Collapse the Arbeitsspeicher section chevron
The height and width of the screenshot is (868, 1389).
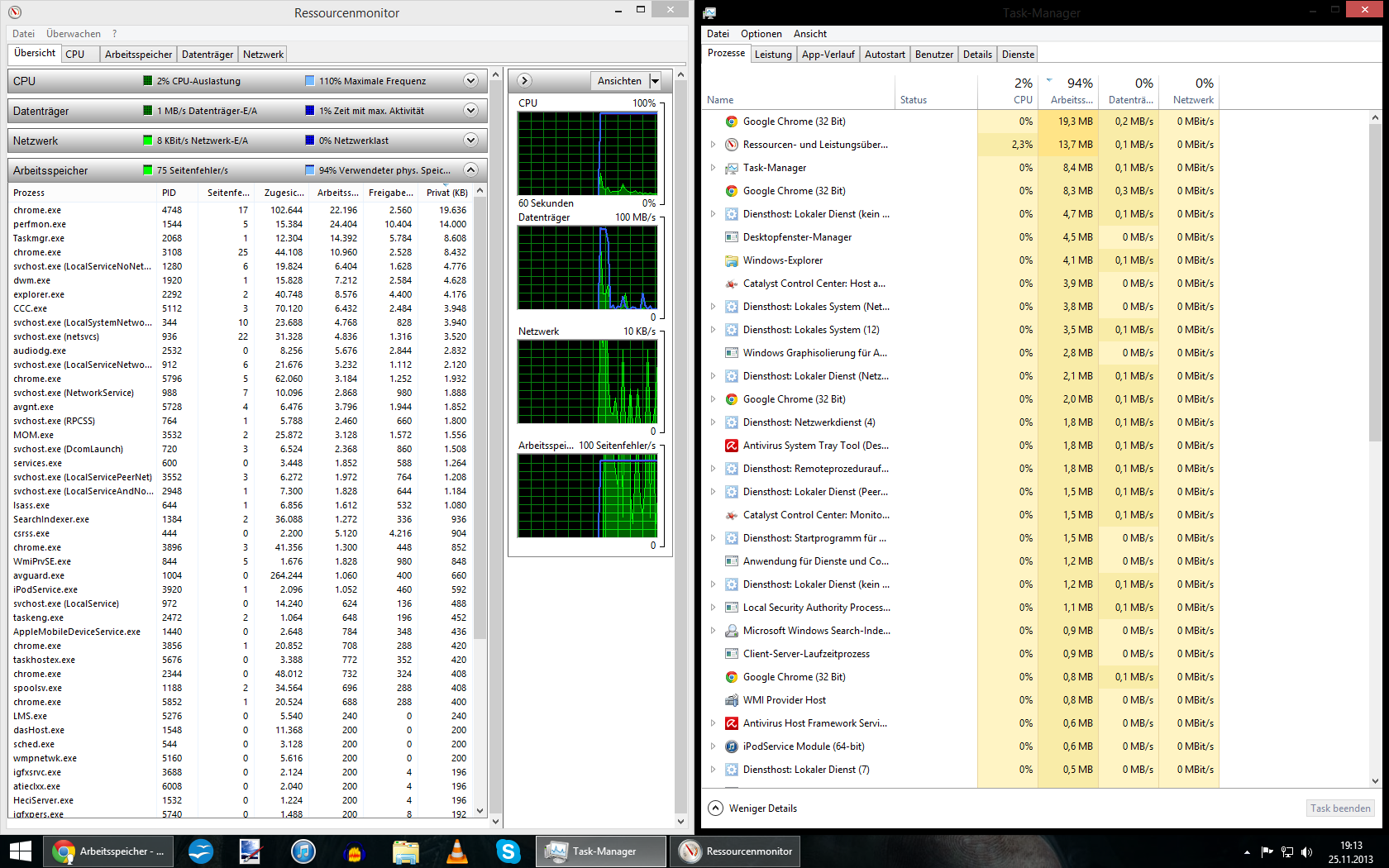[470, 170]
